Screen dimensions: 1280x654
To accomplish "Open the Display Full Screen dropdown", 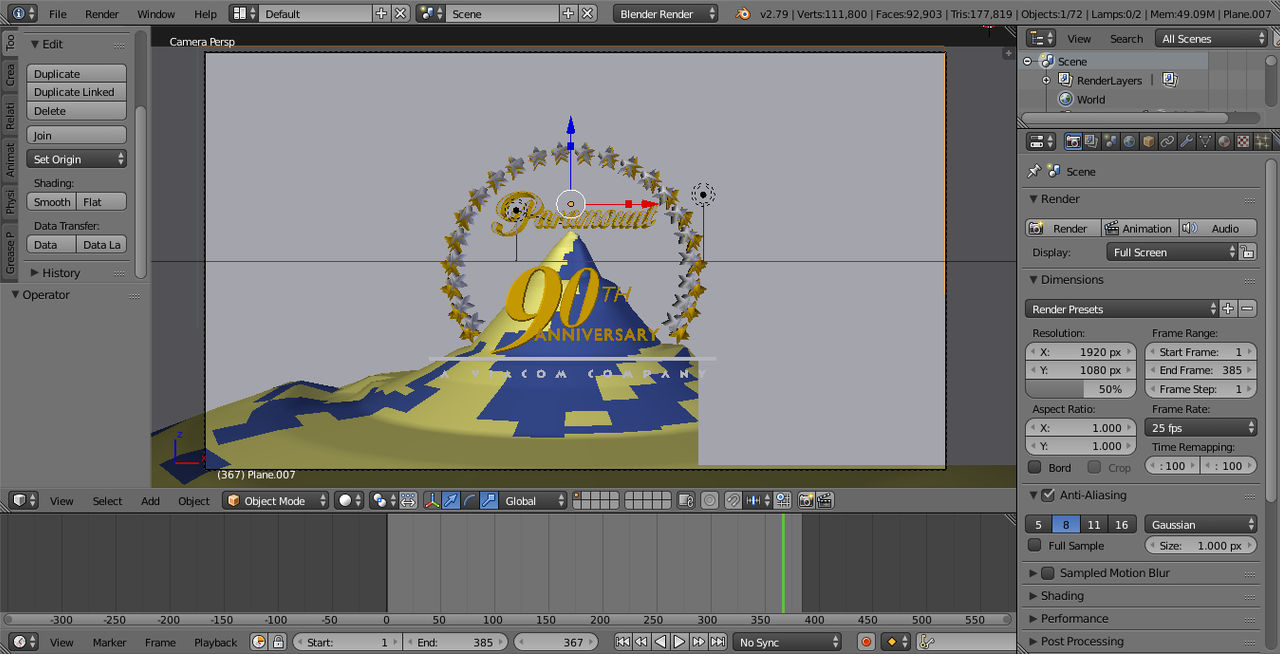I will [1171, 252].
